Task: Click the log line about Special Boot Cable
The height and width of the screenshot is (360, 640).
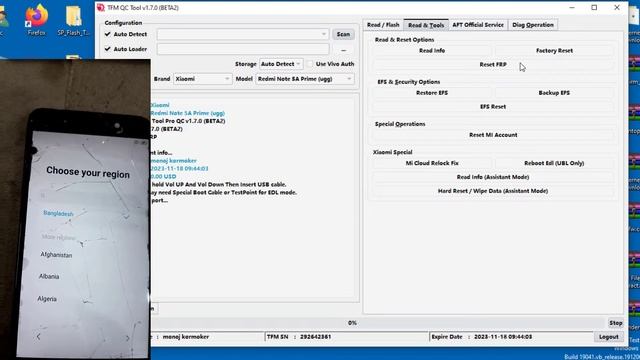Action: (224, 192)
